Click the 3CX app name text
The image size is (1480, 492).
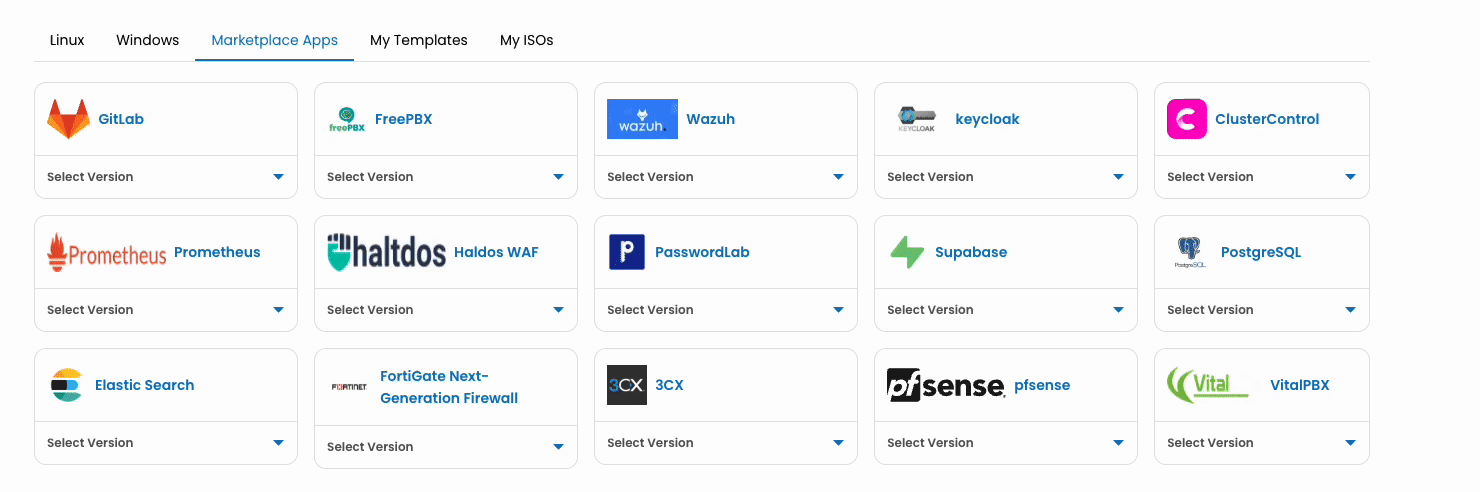pyautogui.click(x=670, y=385)
